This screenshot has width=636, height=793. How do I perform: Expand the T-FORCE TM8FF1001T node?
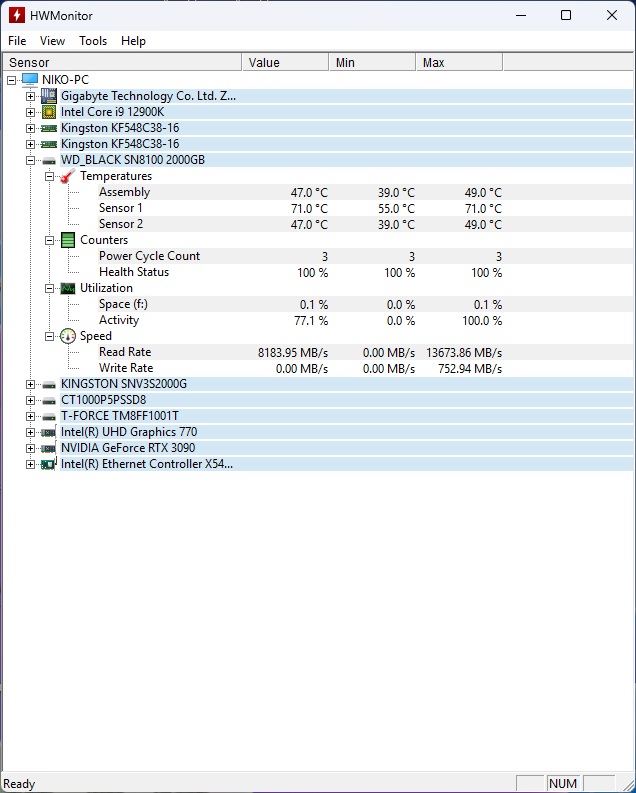click(30, 417)
